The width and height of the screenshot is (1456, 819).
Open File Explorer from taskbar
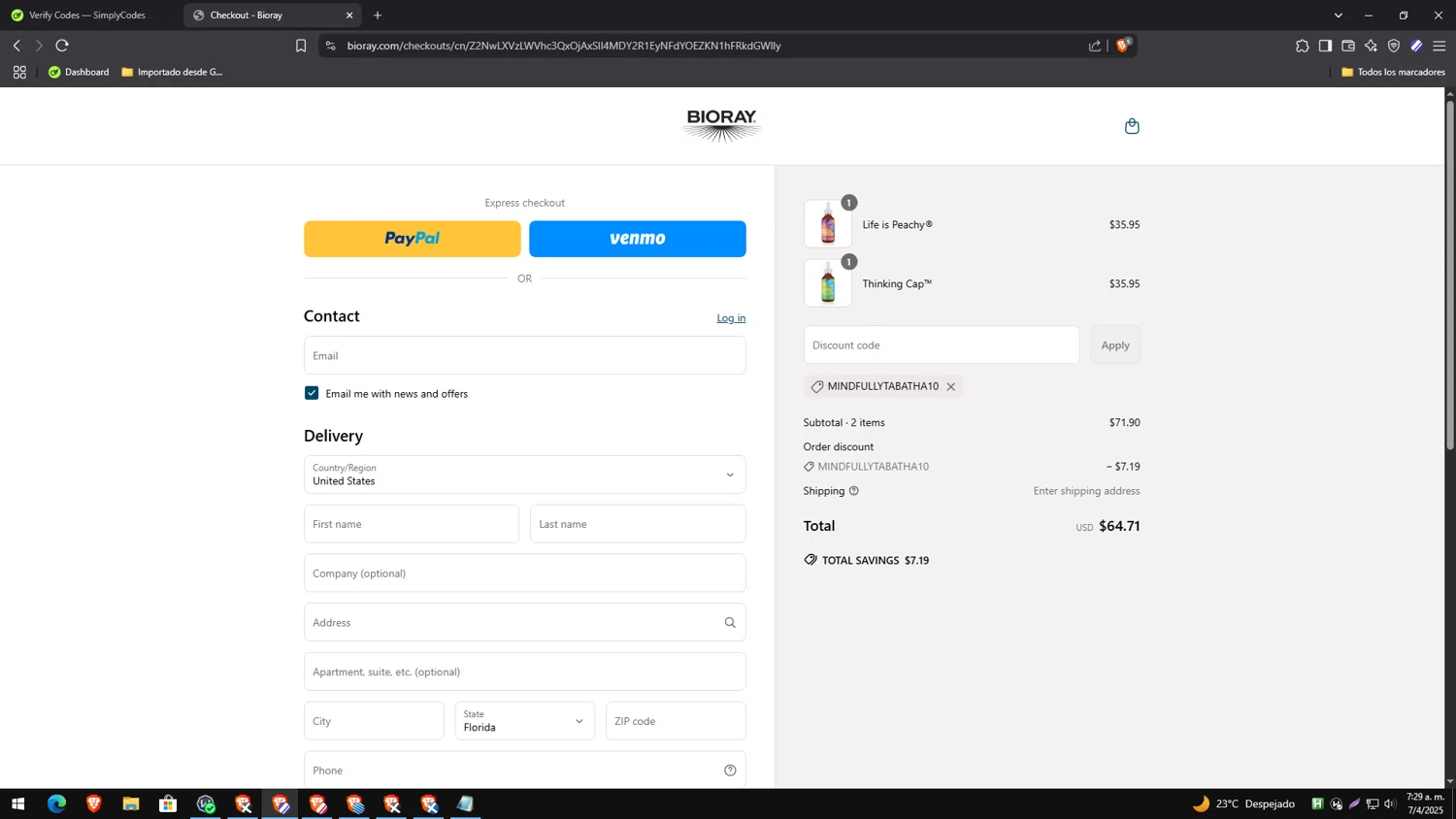131,803
